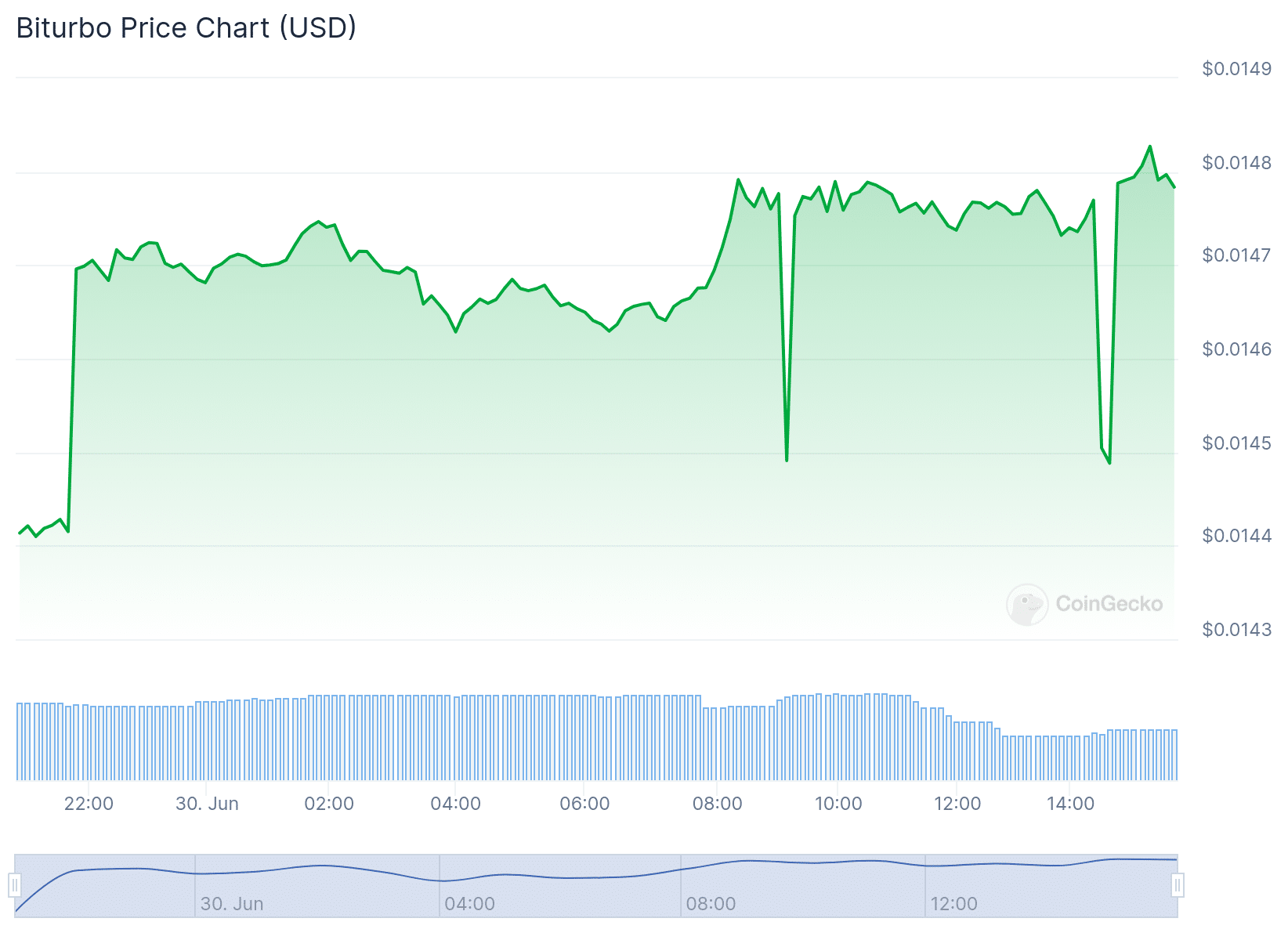The height and width of the screenshot is (940, 1288).
Task: Click the $0.0149 price axis label
Action: (x=1236, y=69)
